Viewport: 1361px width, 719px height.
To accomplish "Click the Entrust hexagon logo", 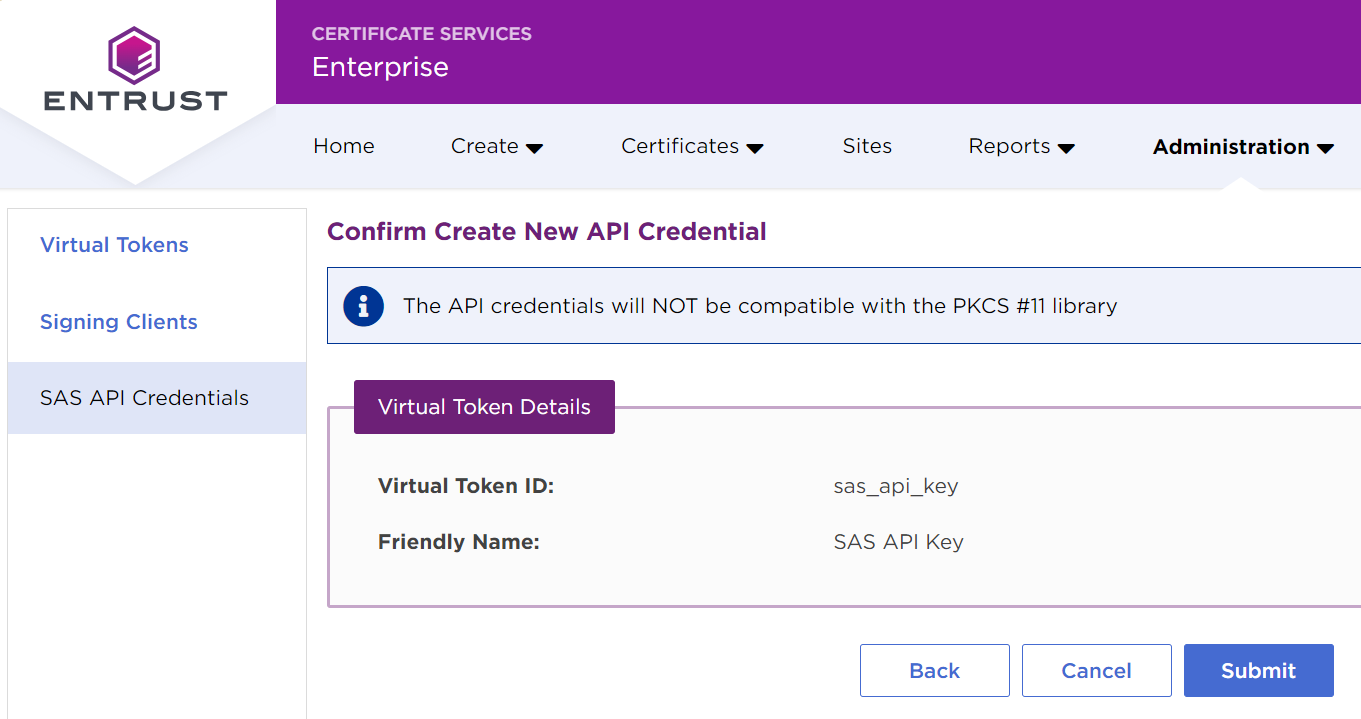I will [135, 56].
